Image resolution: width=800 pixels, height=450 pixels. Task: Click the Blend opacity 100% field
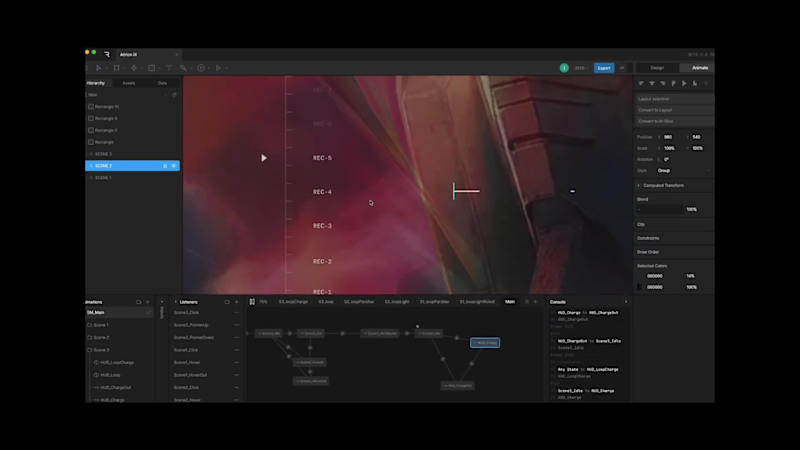point(691,210)
